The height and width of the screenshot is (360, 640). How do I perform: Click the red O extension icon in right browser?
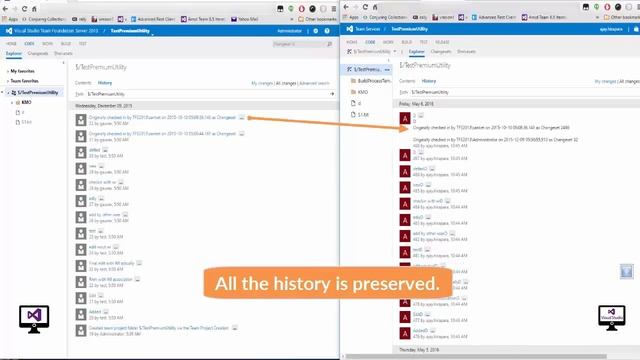tap(607, 7)
